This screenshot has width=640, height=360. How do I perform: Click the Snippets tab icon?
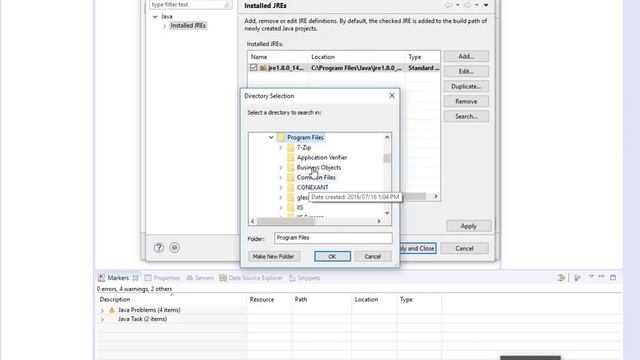click(x=292, y=278)
